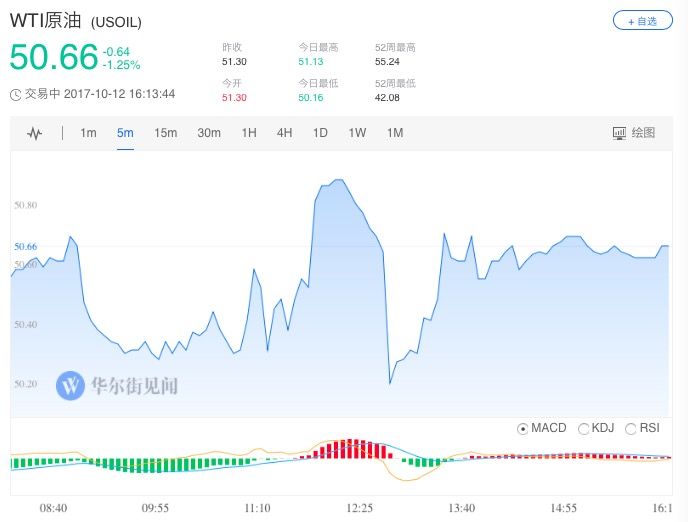Screen dimensions: 688x522
Task: Click the 09:55 time axis label
Action: point(155,508)
